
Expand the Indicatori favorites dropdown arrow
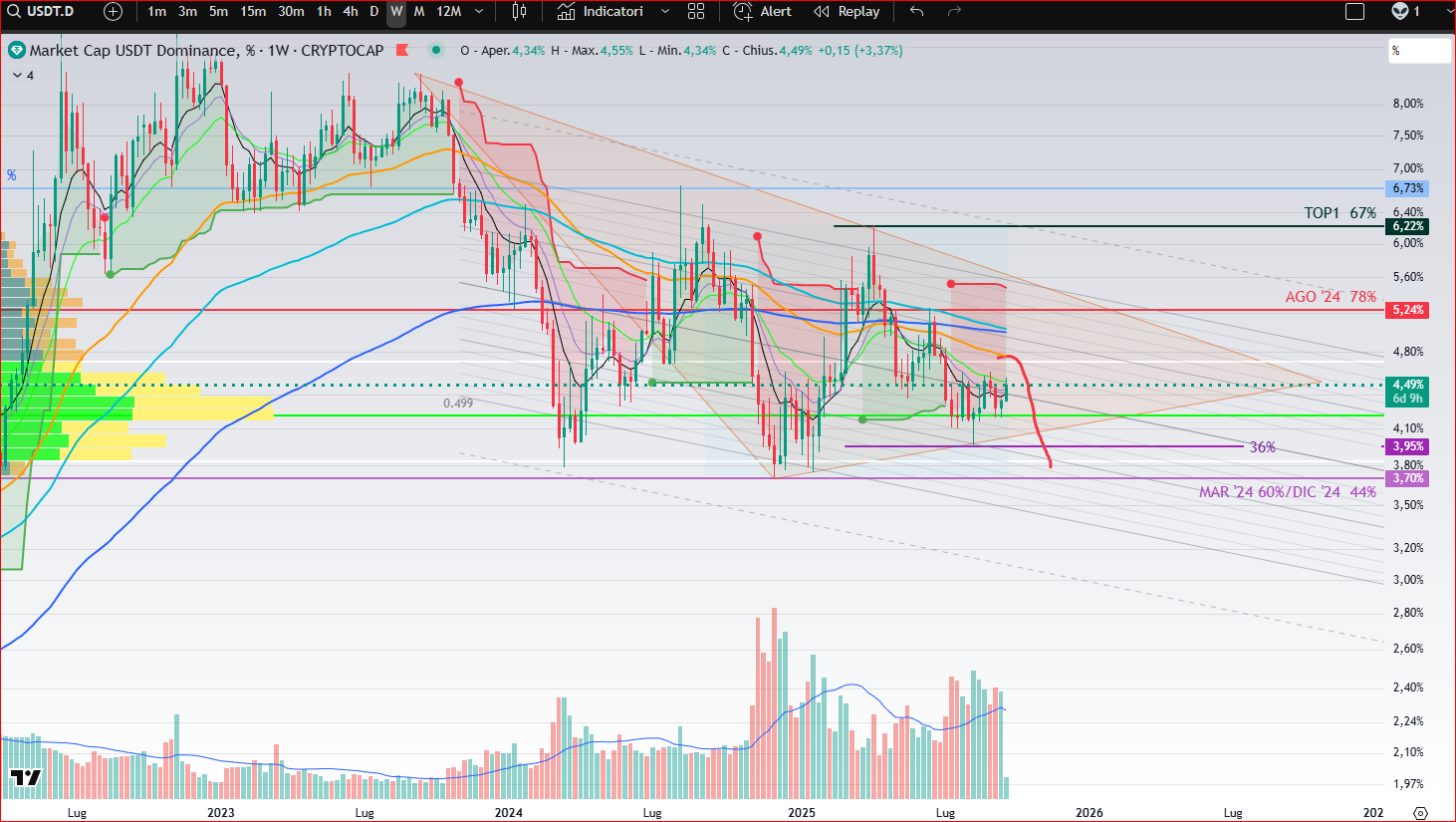click(665, 12)
